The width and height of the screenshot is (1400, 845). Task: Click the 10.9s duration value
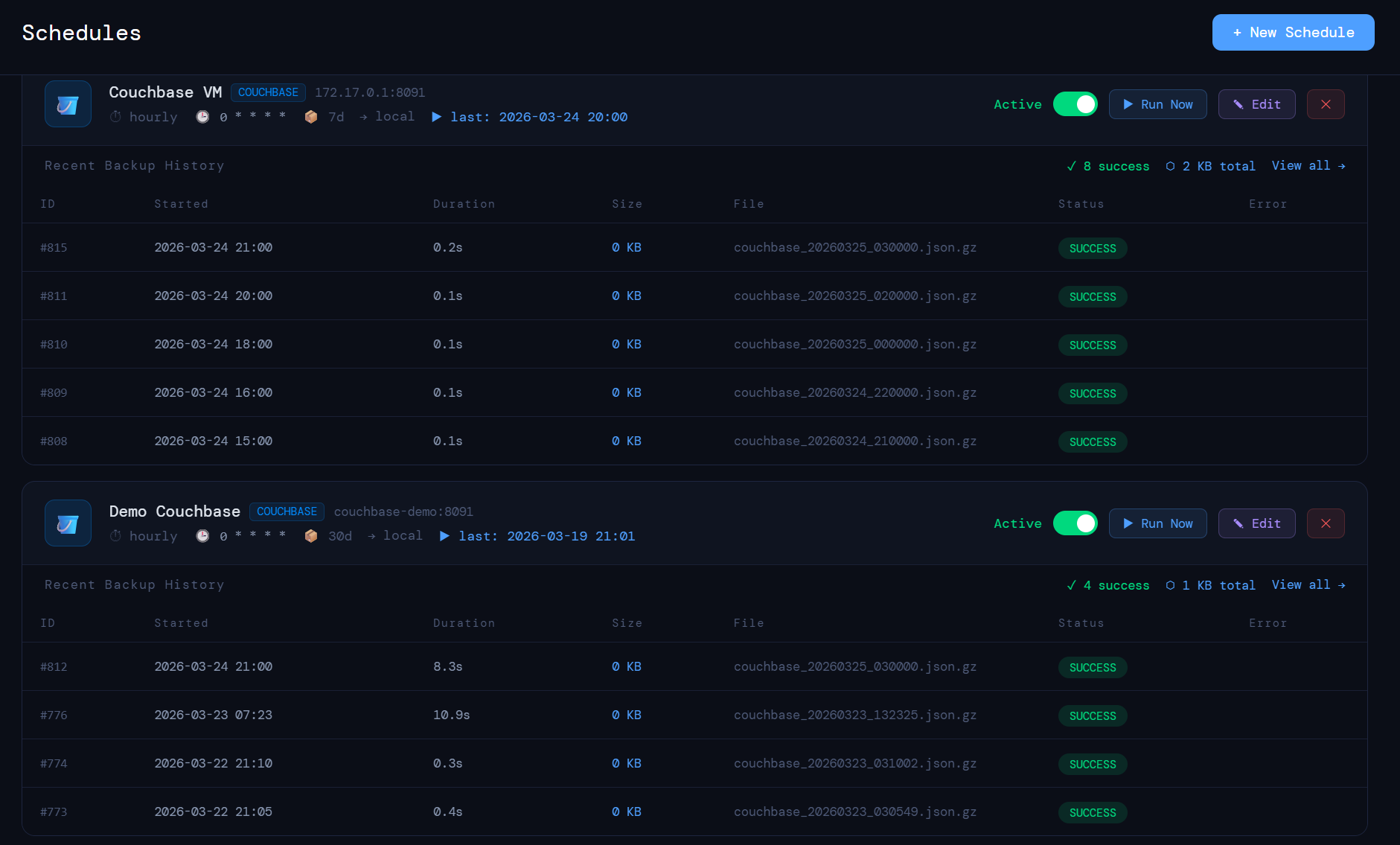(451, 715)
